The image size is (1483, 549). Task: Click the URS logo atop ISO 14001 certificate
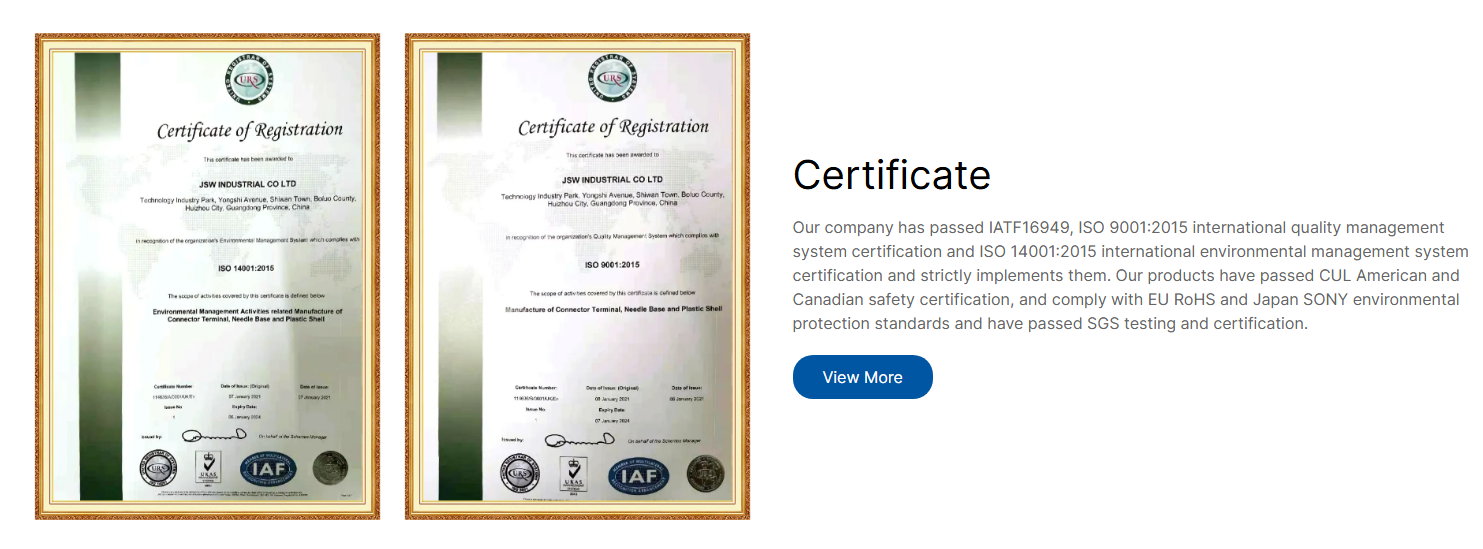pos(249,79)
